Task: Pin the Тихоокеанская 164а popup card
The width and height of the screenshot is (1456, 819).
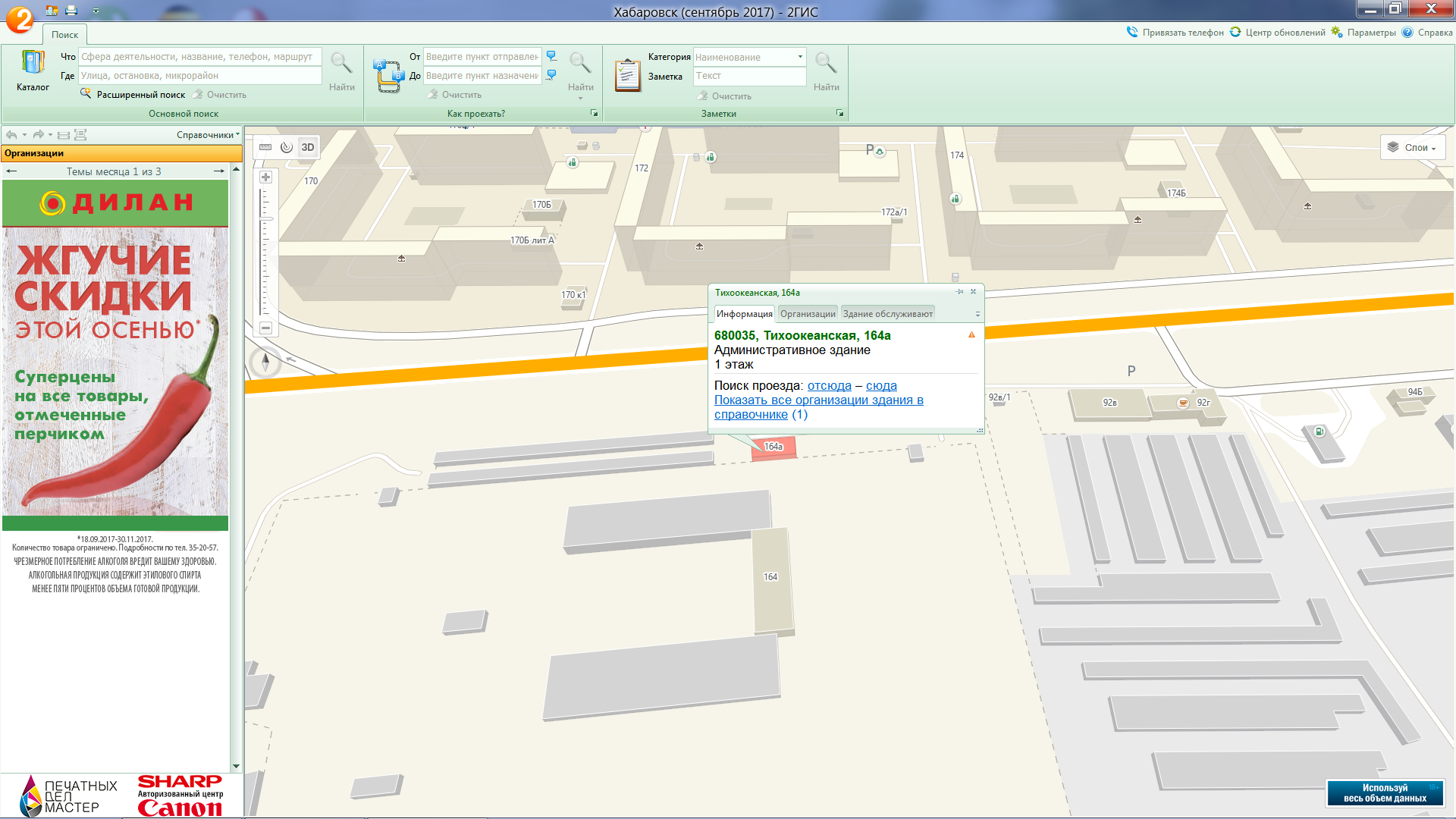Action: pyautogui.click(x=960, y=292)
